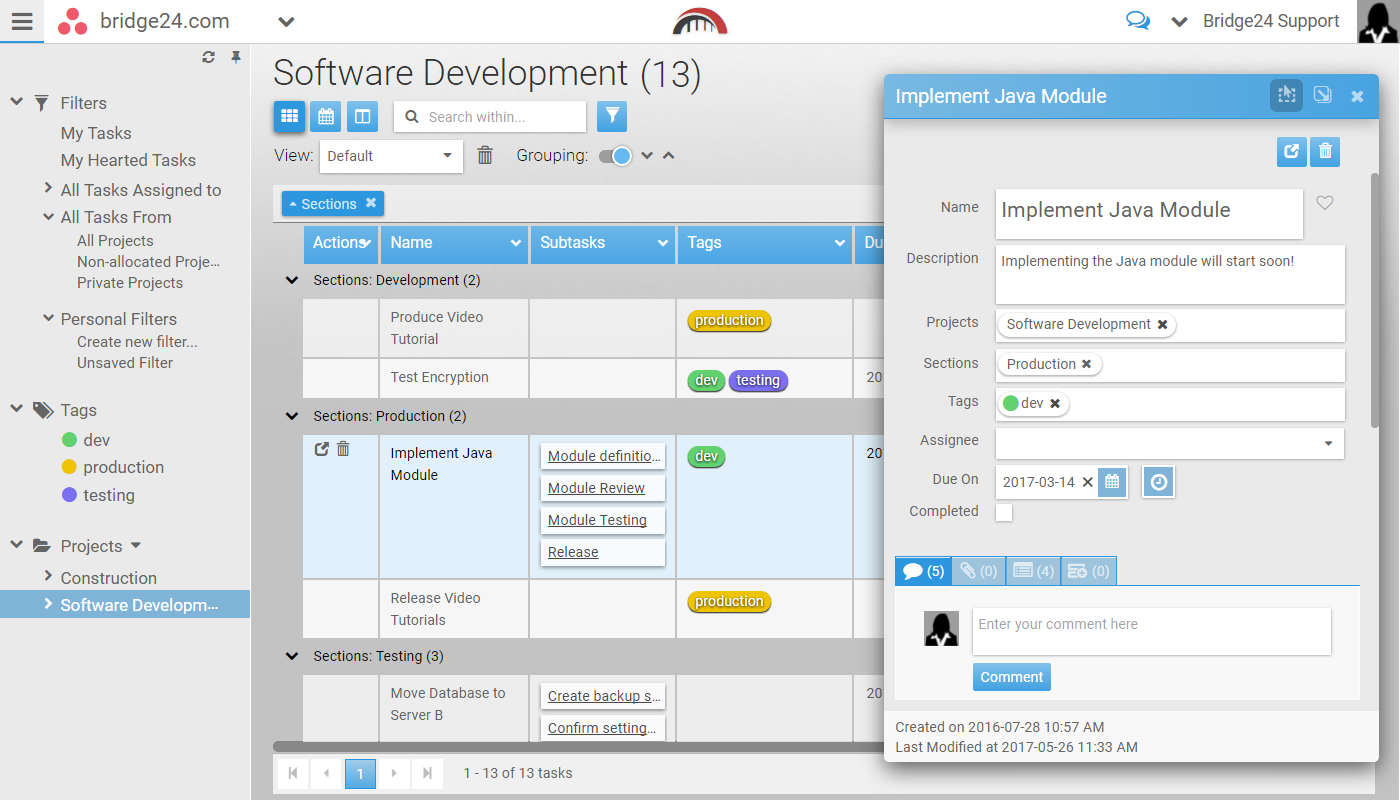Open the Tags column header menu

[x=840, y=243]
